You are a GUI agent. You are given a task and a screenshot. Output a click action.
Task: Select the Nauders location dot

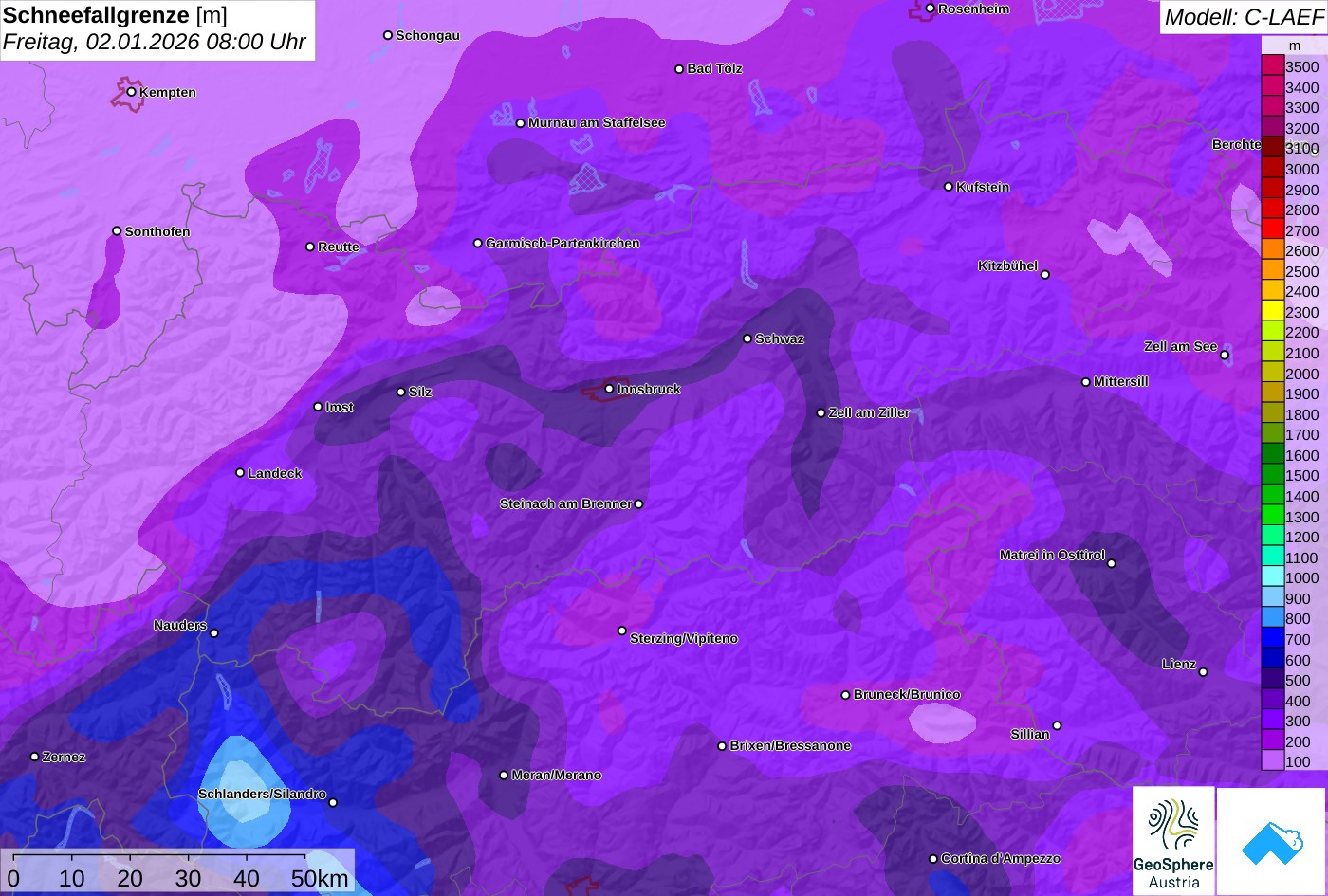(x=213, y=633)
